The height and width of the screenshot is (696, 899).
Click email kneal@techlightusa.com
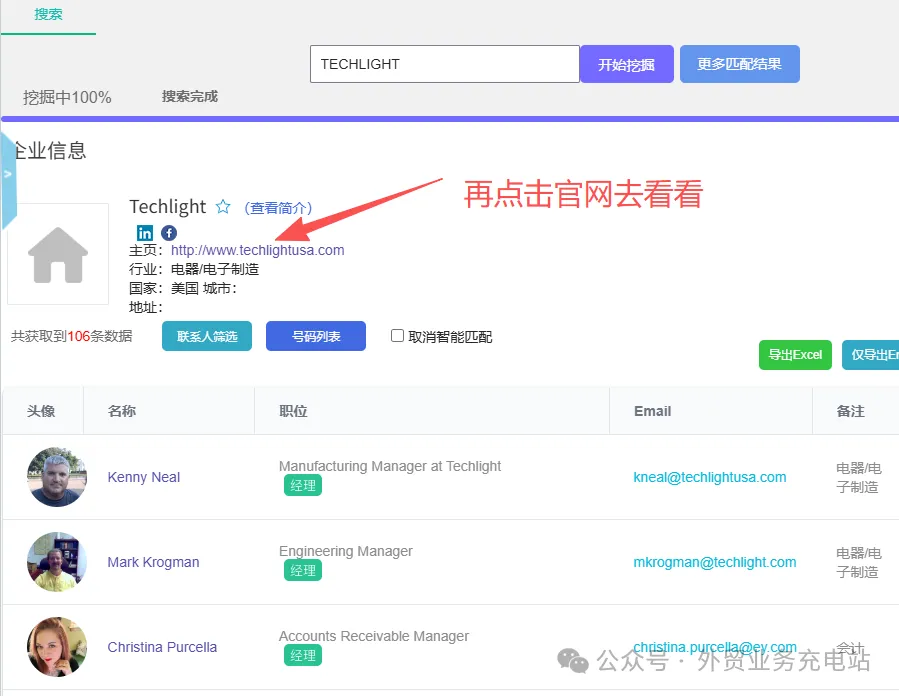(x=710, y=477)
